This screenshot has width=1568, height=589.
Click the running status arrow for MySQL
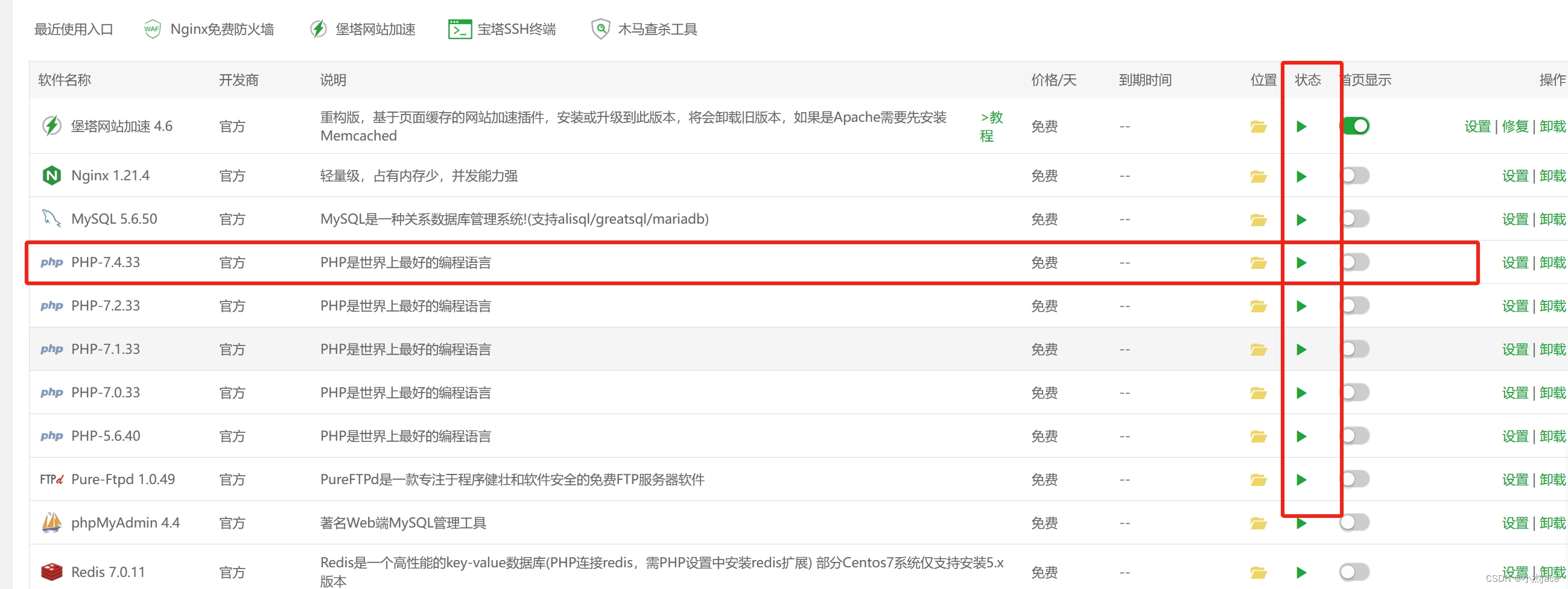click(x=1301, y=219)
